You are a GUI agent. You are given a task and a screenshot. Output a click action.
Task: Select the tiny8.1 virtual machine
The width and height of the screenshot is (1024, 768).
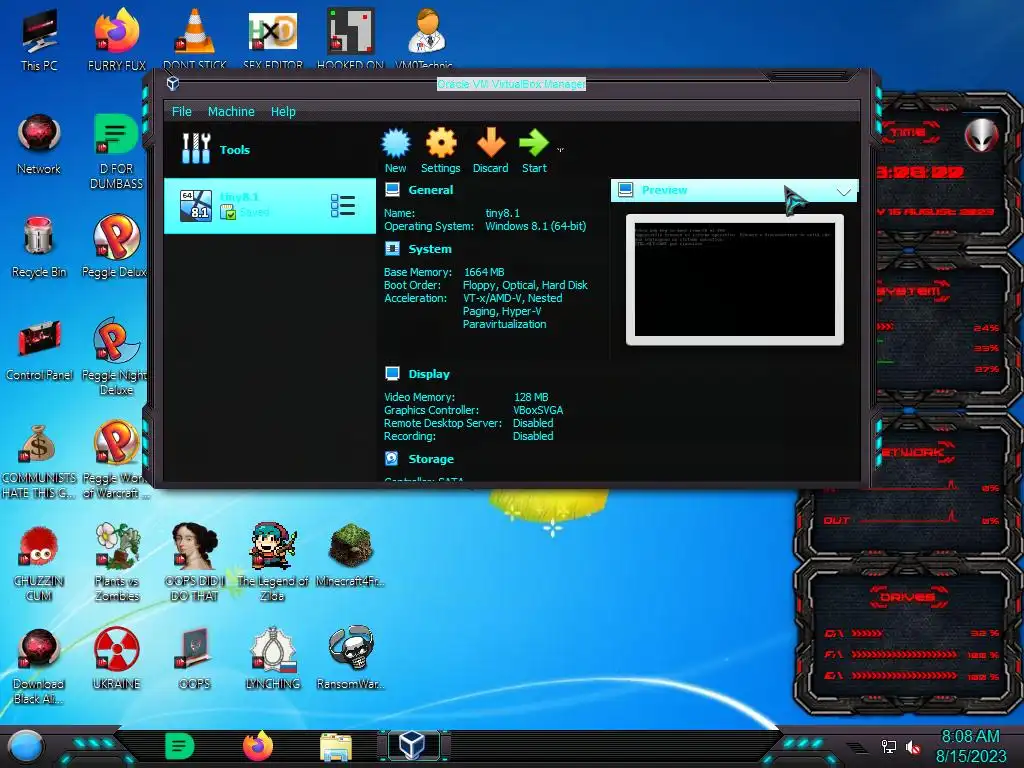point(270,206)
